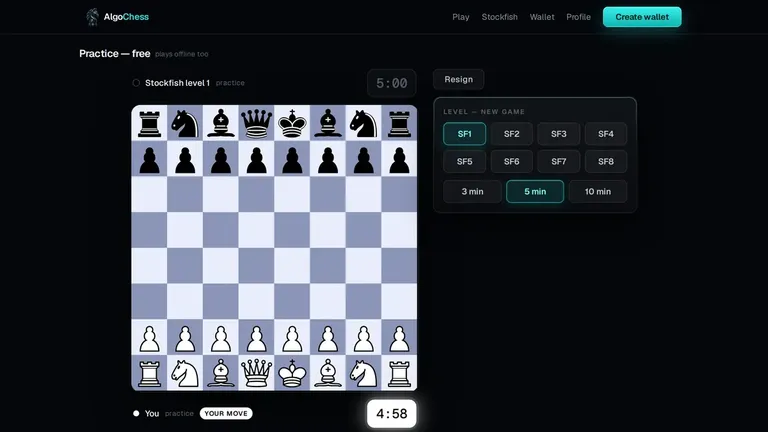The width and height of the screenshot is (768, 432).
Task: Click your 4:58 clock
Action: coord(391,414)
